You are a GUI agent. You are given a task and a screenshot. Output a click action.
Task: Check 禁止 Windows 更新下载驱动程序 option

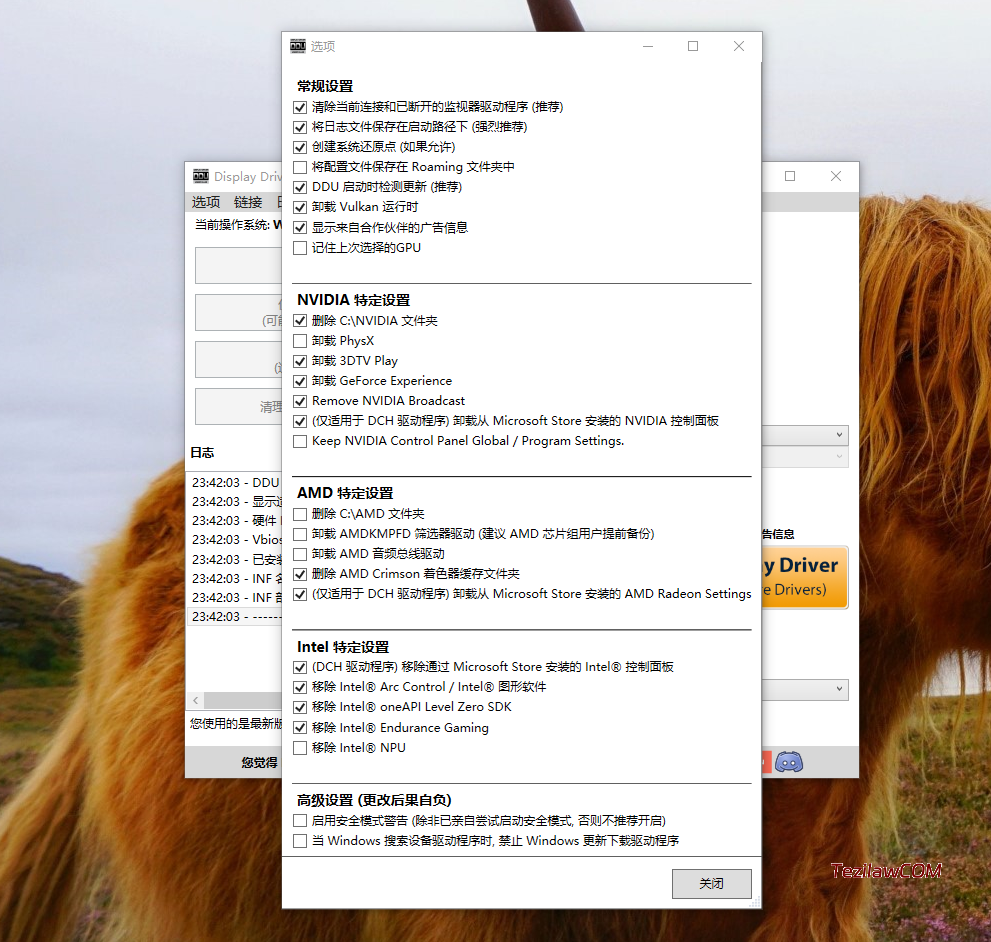(x=300, y=841)
